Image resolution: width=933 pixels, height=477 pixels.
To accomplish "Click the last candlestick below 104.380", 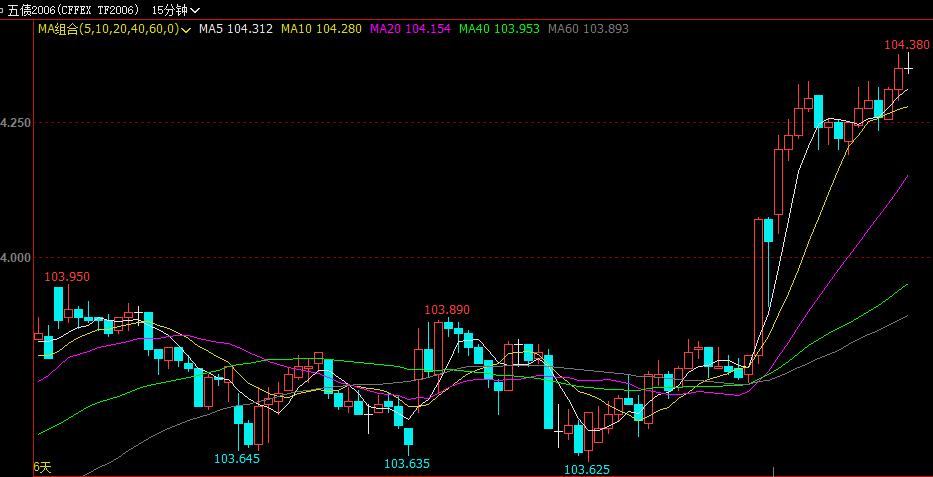I will click(909, 69).
